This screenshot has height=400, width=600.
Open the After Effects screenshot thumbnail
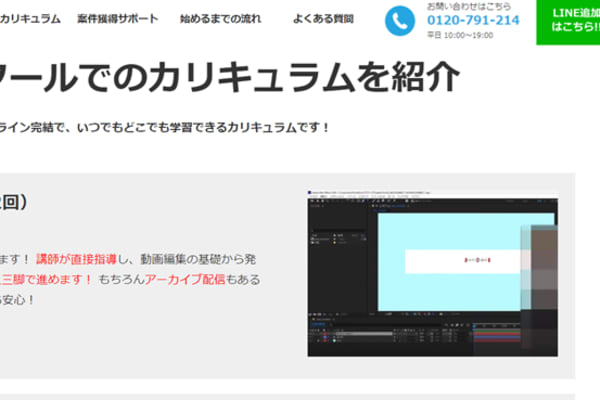tap(432, 272)
